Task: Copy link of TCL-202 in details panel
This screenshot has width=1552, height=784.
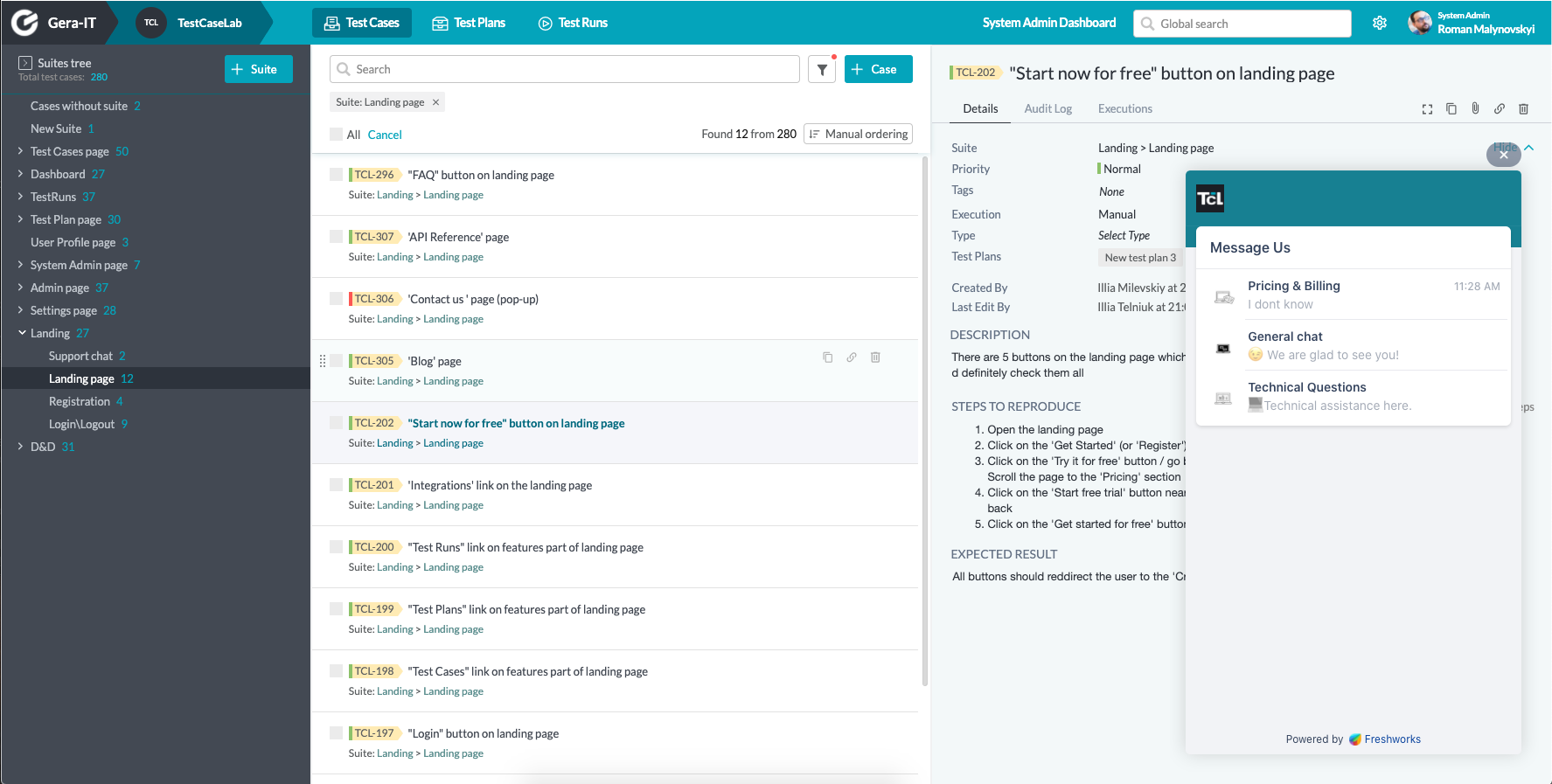Action: click(1499, 109)
